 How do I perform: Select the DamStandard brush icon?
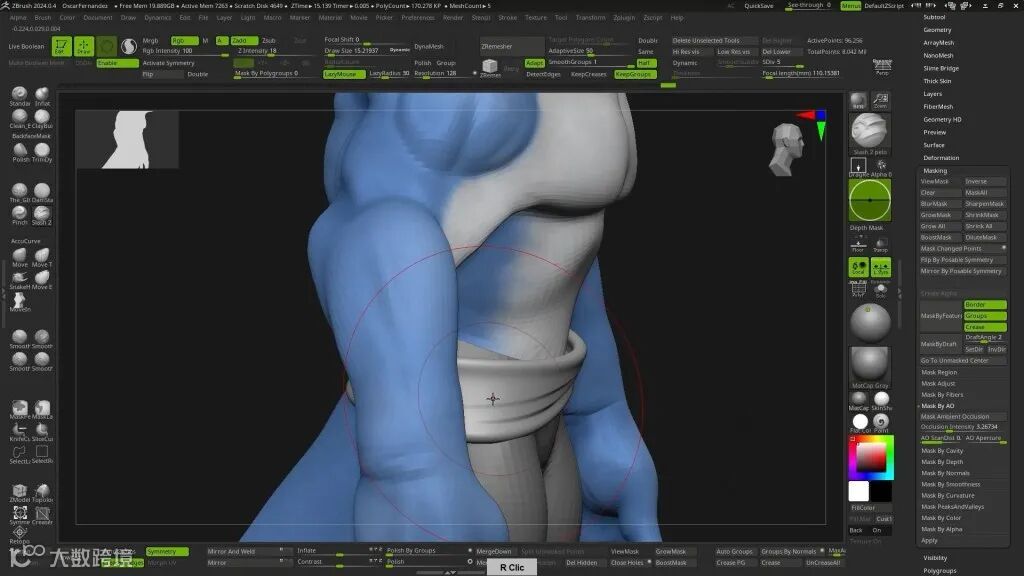point(42,192)
